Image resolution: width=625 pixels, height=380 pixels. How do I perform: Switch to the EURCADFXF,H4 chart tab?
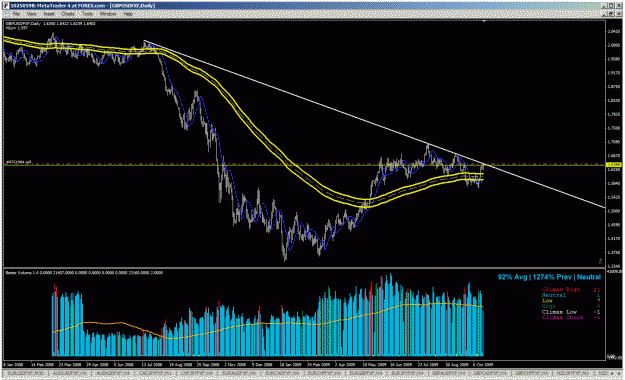pos(281,373)
